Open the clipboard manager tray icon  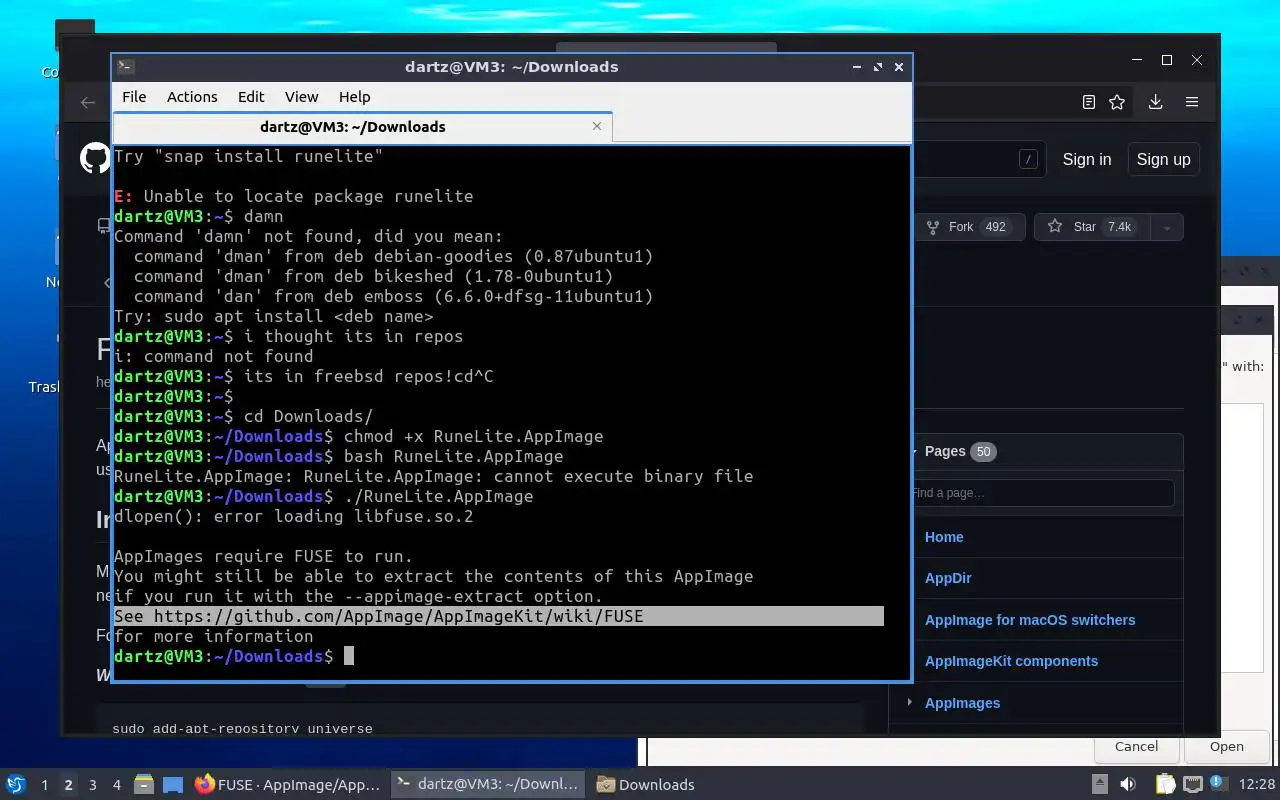[x=1165, y=785]
